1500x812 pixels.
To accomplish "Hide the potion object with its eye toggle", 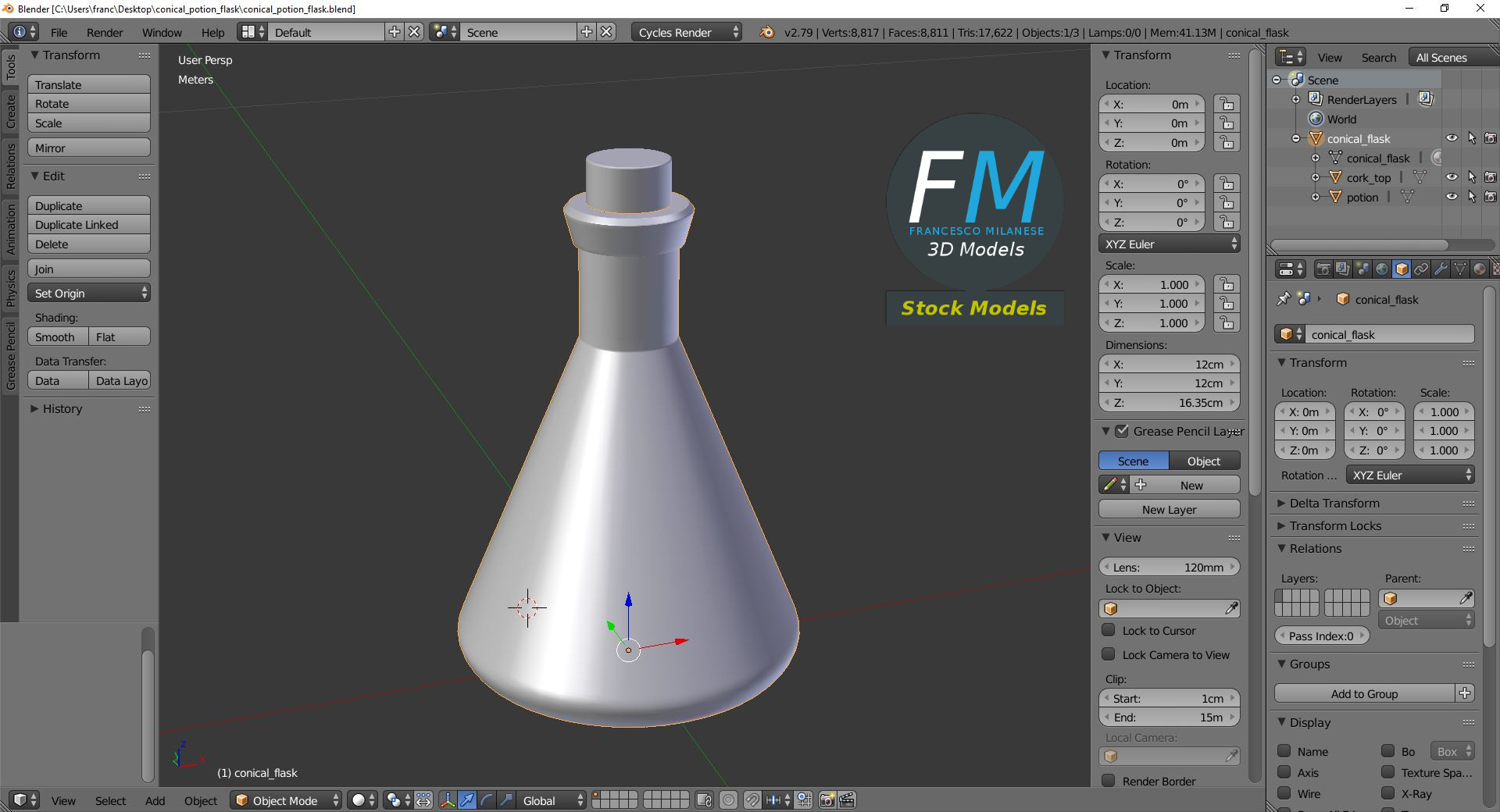I will point(1452,196).
